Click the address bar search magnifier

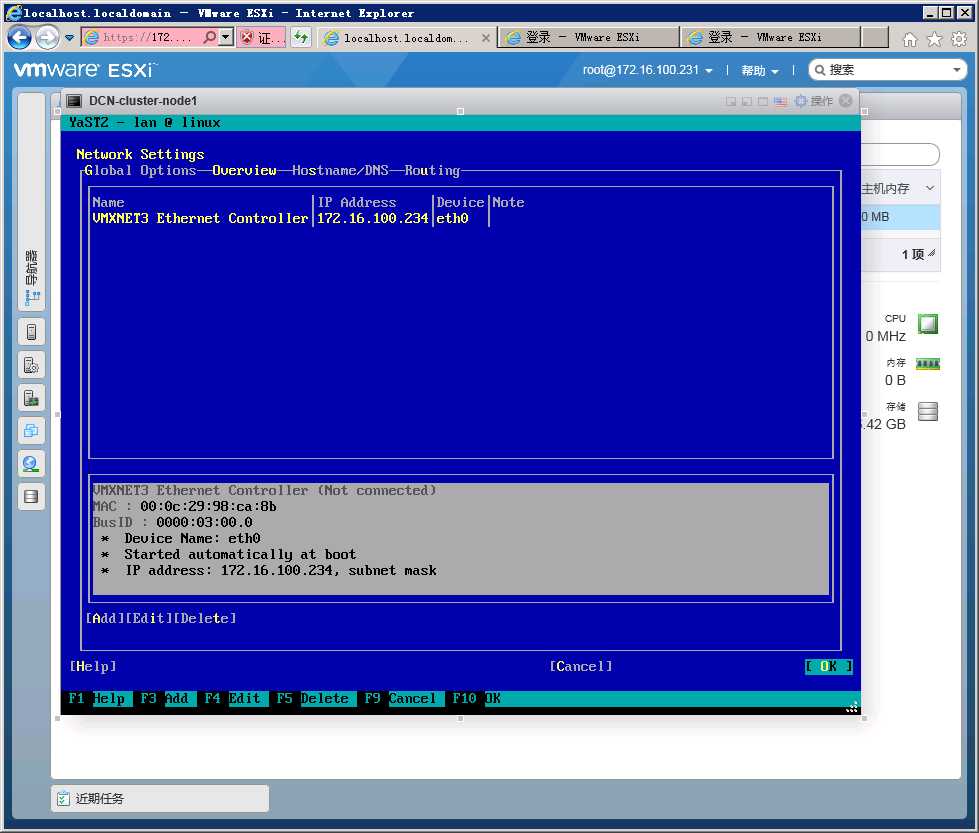click(x=210, y=37)
